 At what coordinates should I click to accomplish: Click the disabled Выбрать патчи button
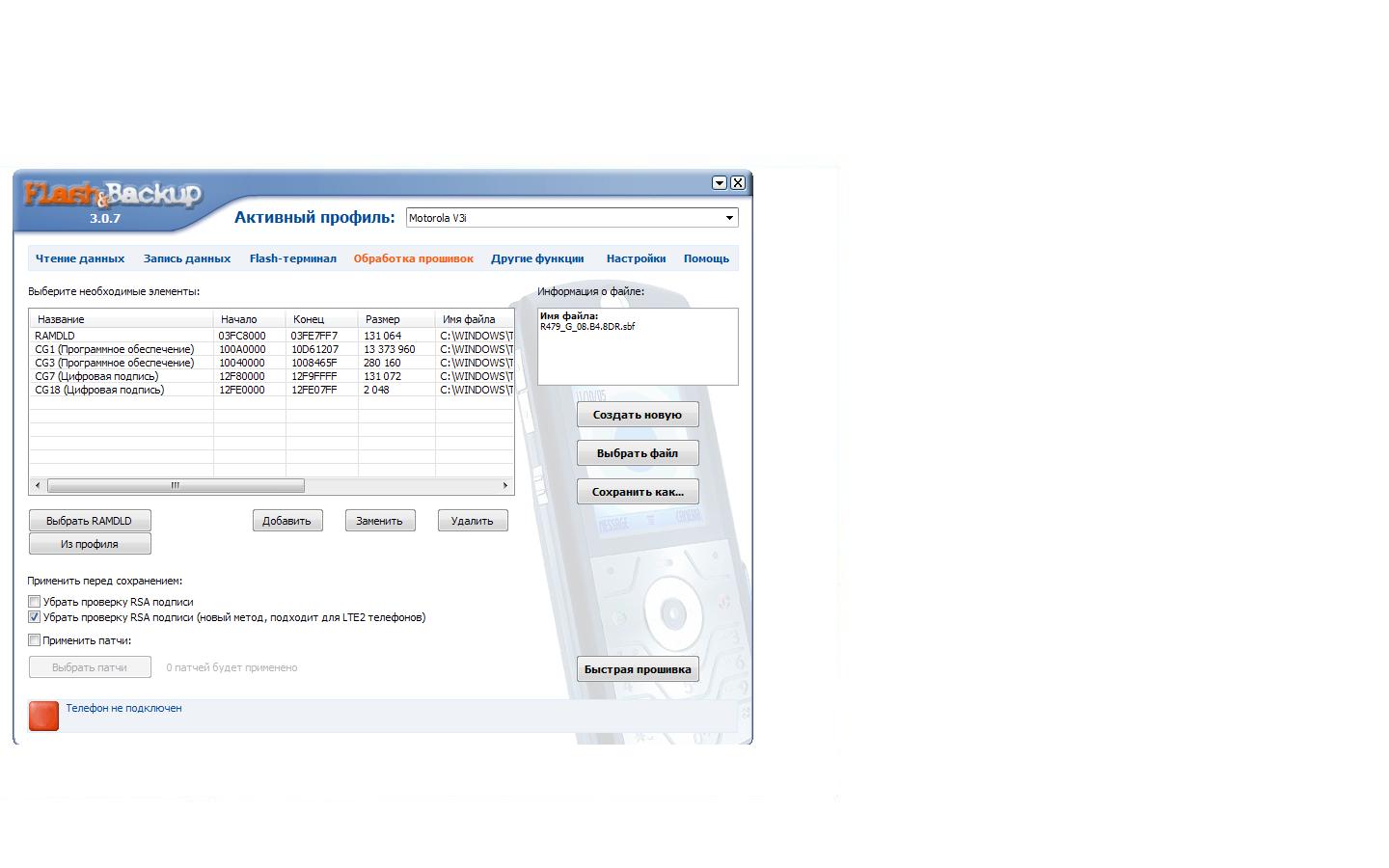(x=90, y=667)
